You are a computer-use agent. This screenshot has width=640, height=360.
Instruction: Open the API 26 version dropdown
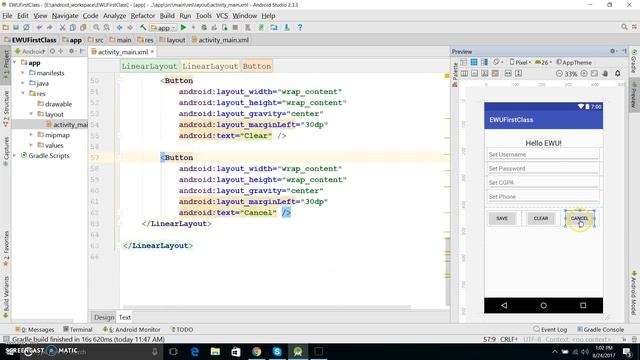(x=543, y=62)
